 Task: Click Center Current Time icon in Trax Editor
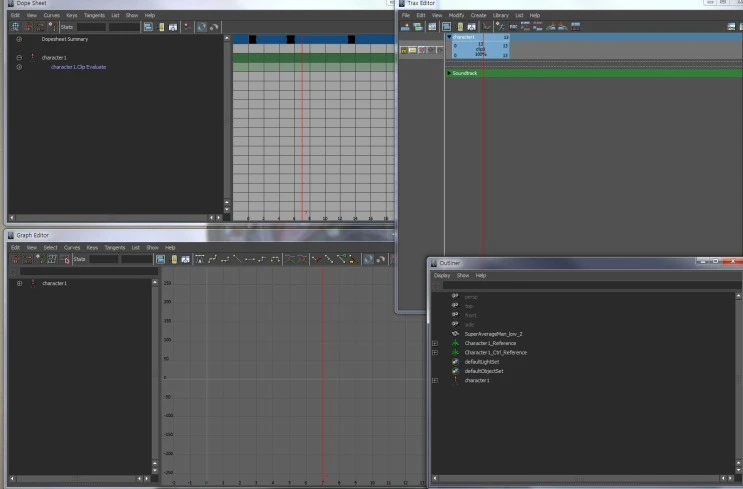(x=471, y=27)
